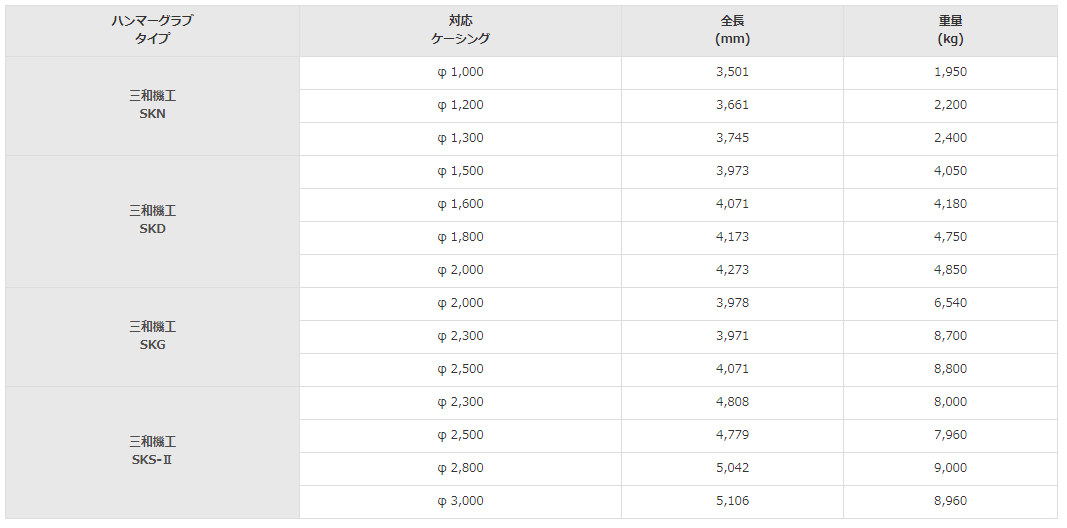This screenshot has height=528, width=1067.
Task: Click the 5,106 length value
Action: click(732, 502)
